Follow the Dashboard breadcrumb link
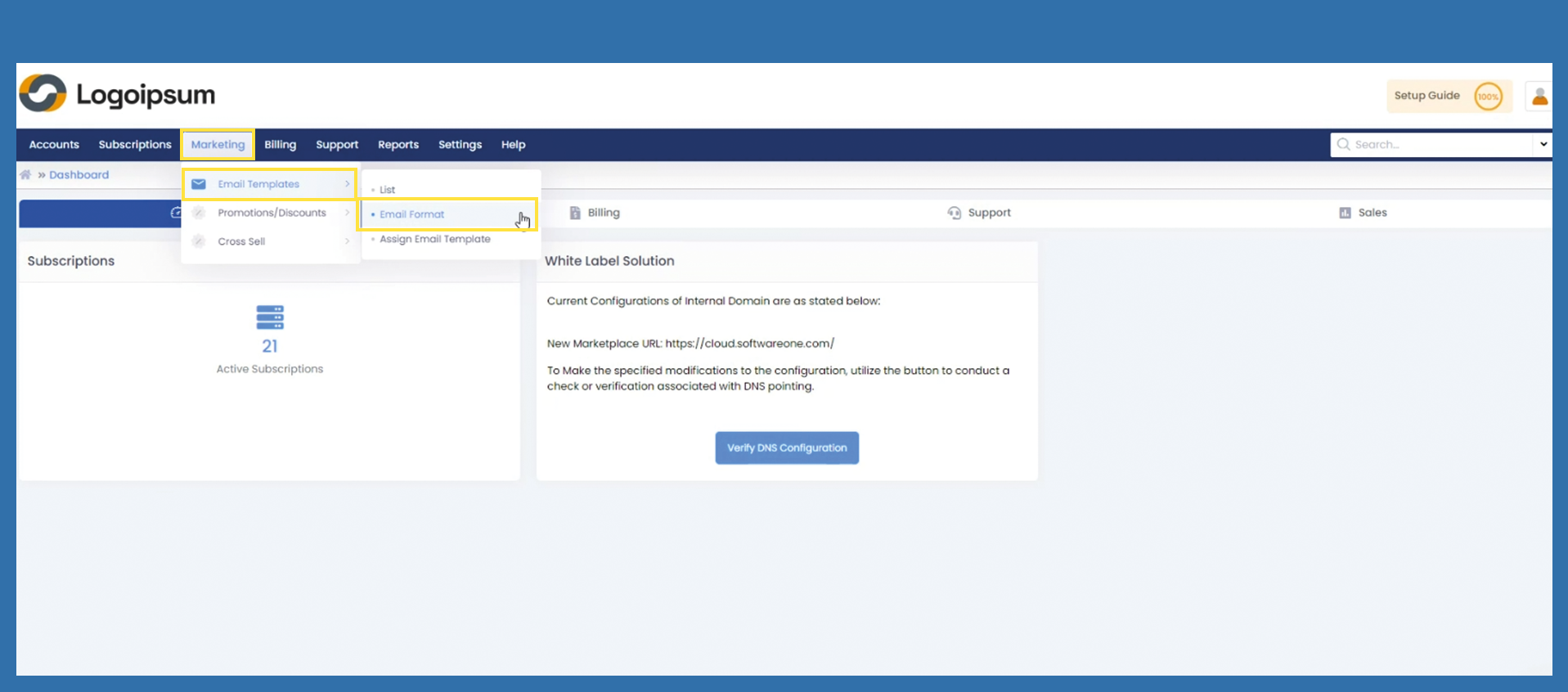The width and height of the screenshot is (1568, 692). [x=79, y=175]
